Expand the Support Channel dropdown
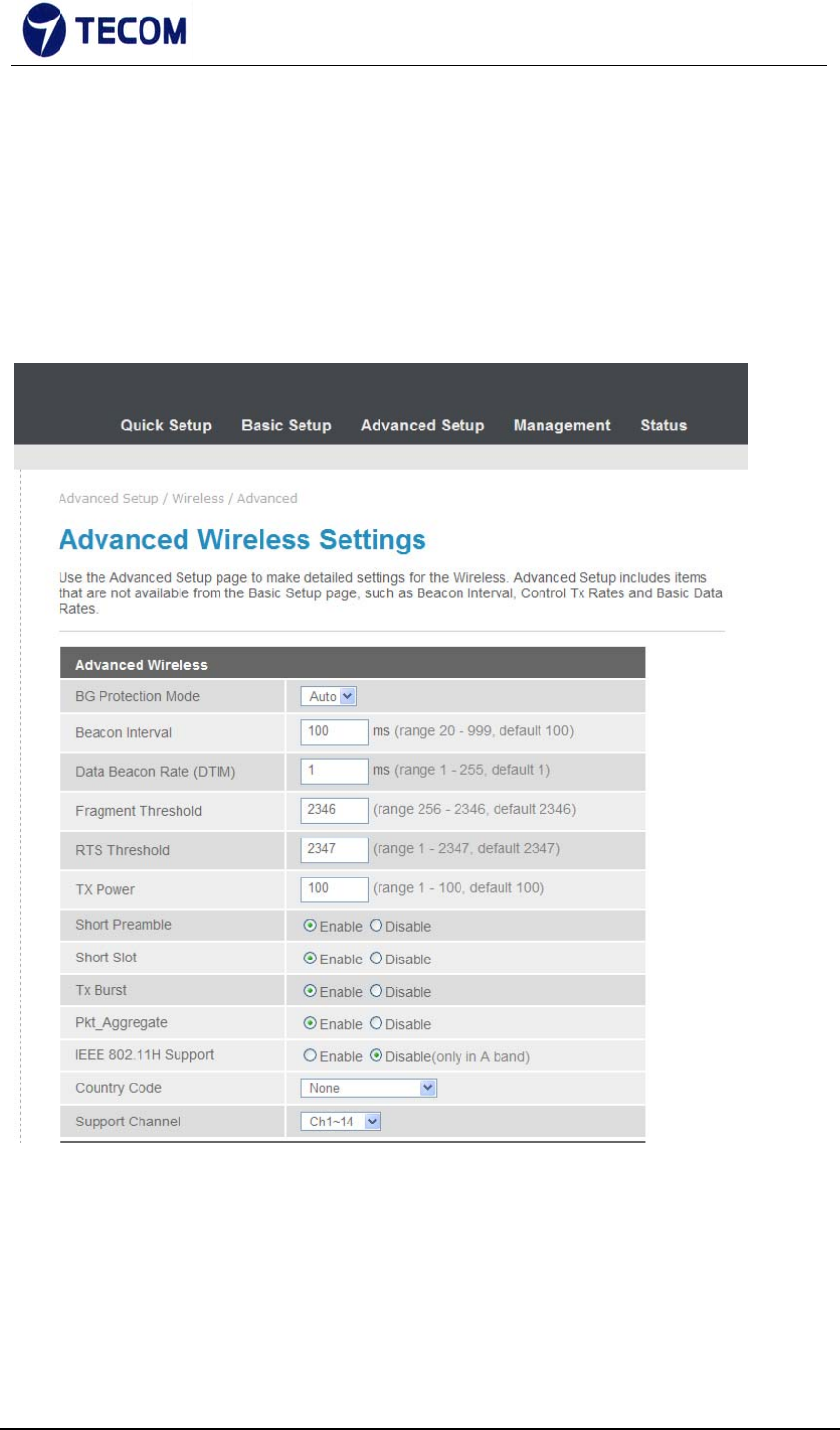Viewport: 840px width, 1430px height. point(340,1122)
